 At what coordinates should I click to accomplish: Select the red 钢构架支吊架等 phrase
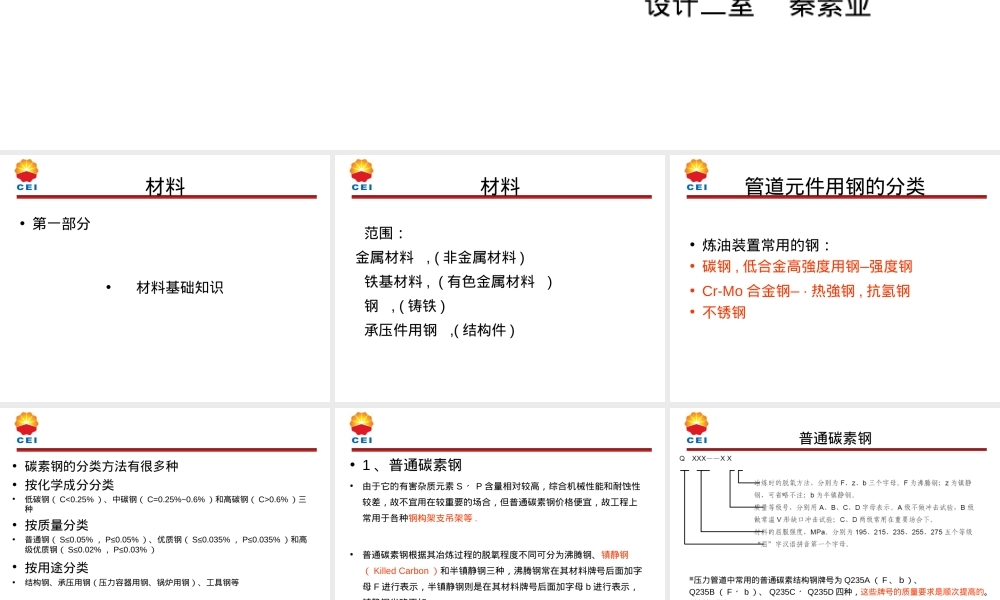[443, 518]
